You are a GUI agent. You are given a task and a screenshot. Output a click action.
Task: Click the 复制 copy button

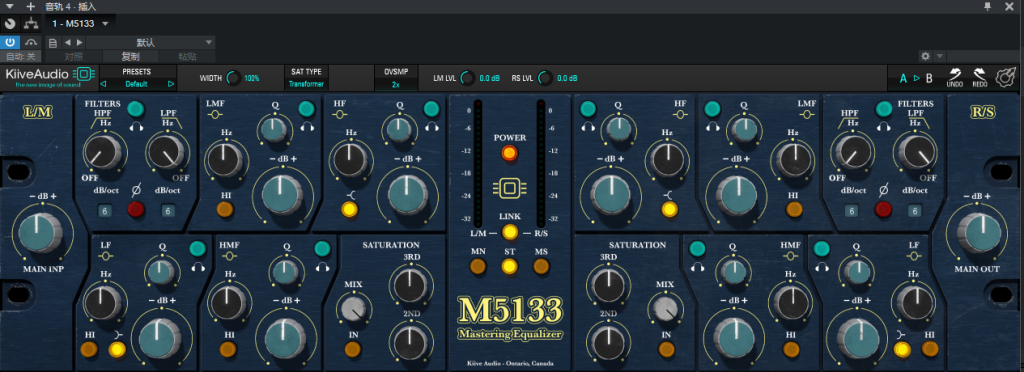pyautogui.click(x=131, y=57)
